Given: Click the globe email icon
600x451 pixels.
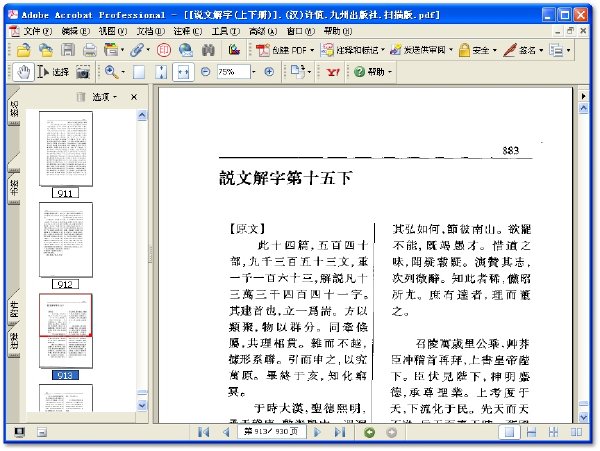Looking at the screenshot, I should [186, 50].
